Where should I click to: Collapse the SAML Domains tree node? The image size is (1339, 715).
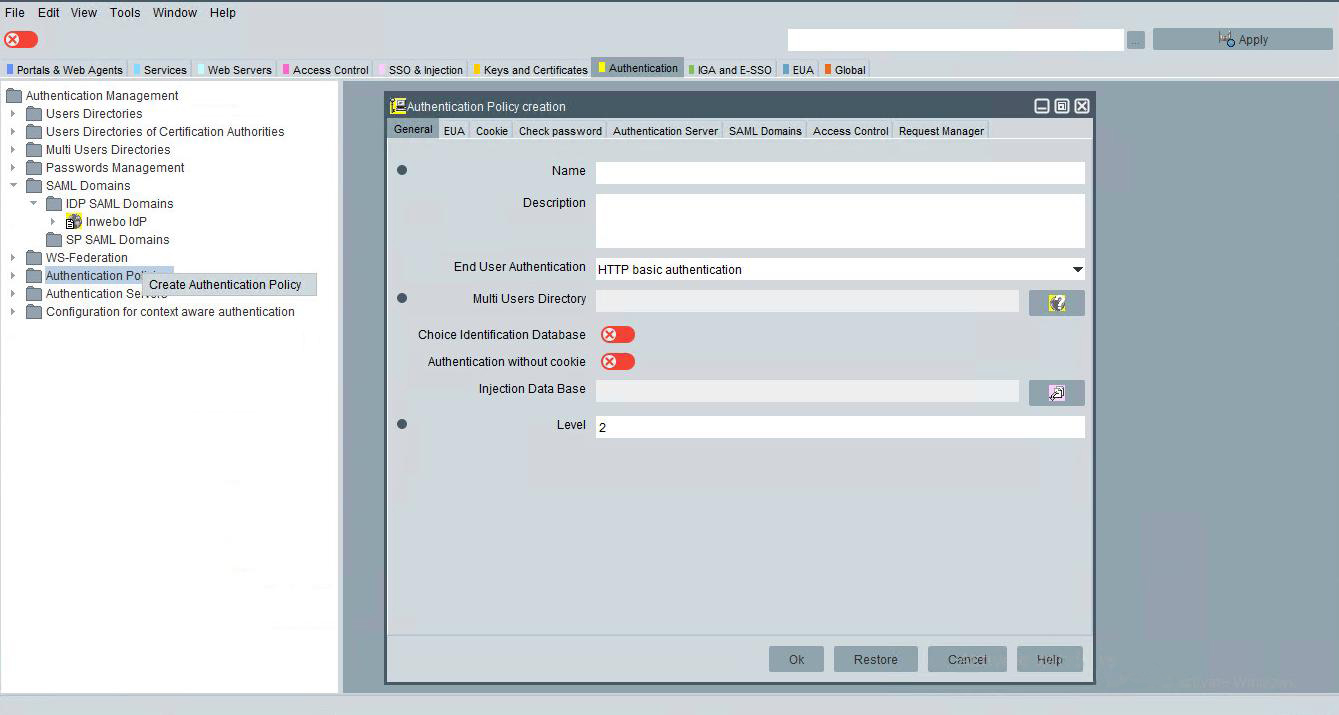click(x=14, y=186)
